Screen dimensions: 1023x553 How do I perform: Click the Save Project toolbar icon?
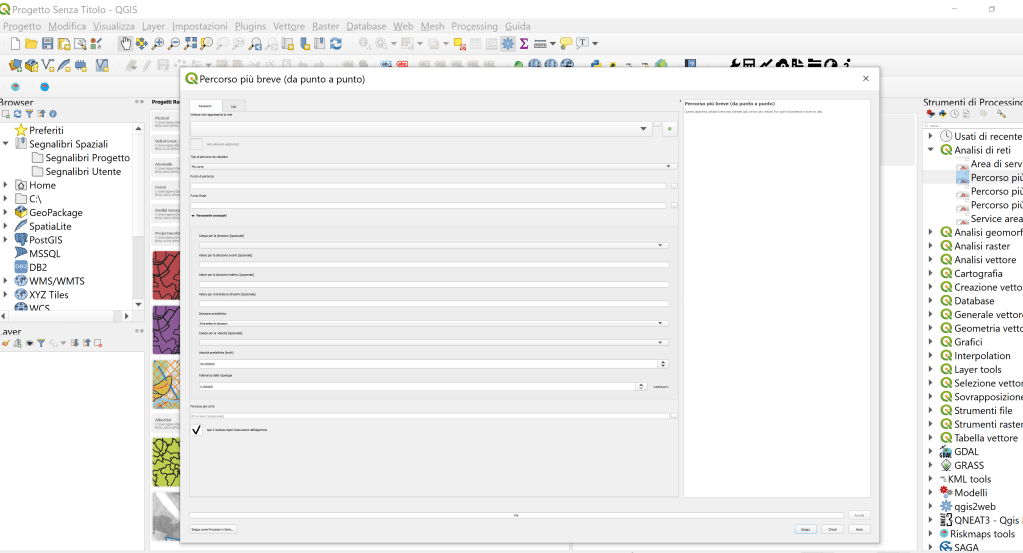(47, 44)
